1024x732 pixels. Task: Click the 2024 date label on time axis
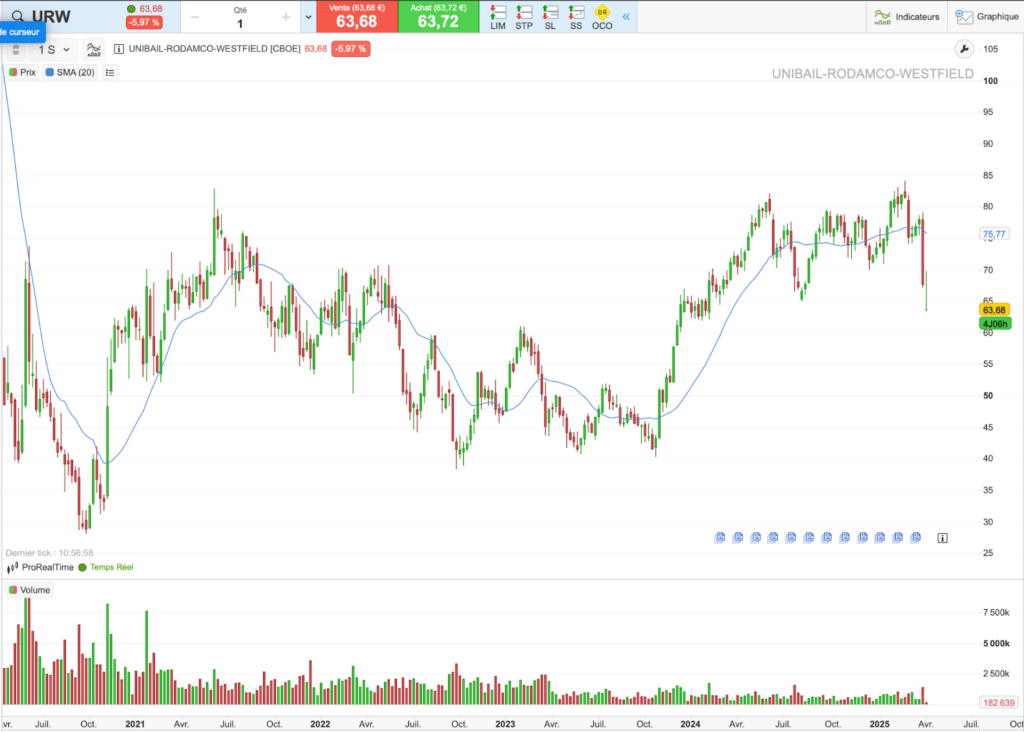tap(690, 724)
